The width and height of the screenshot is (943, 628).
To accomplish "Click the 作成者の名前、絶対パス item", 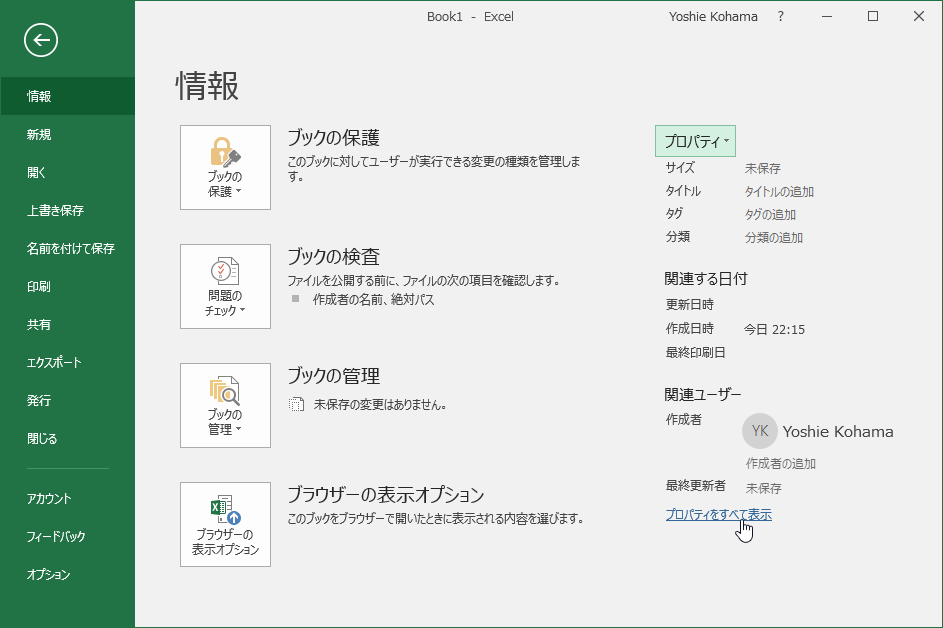I will point(373,300).
